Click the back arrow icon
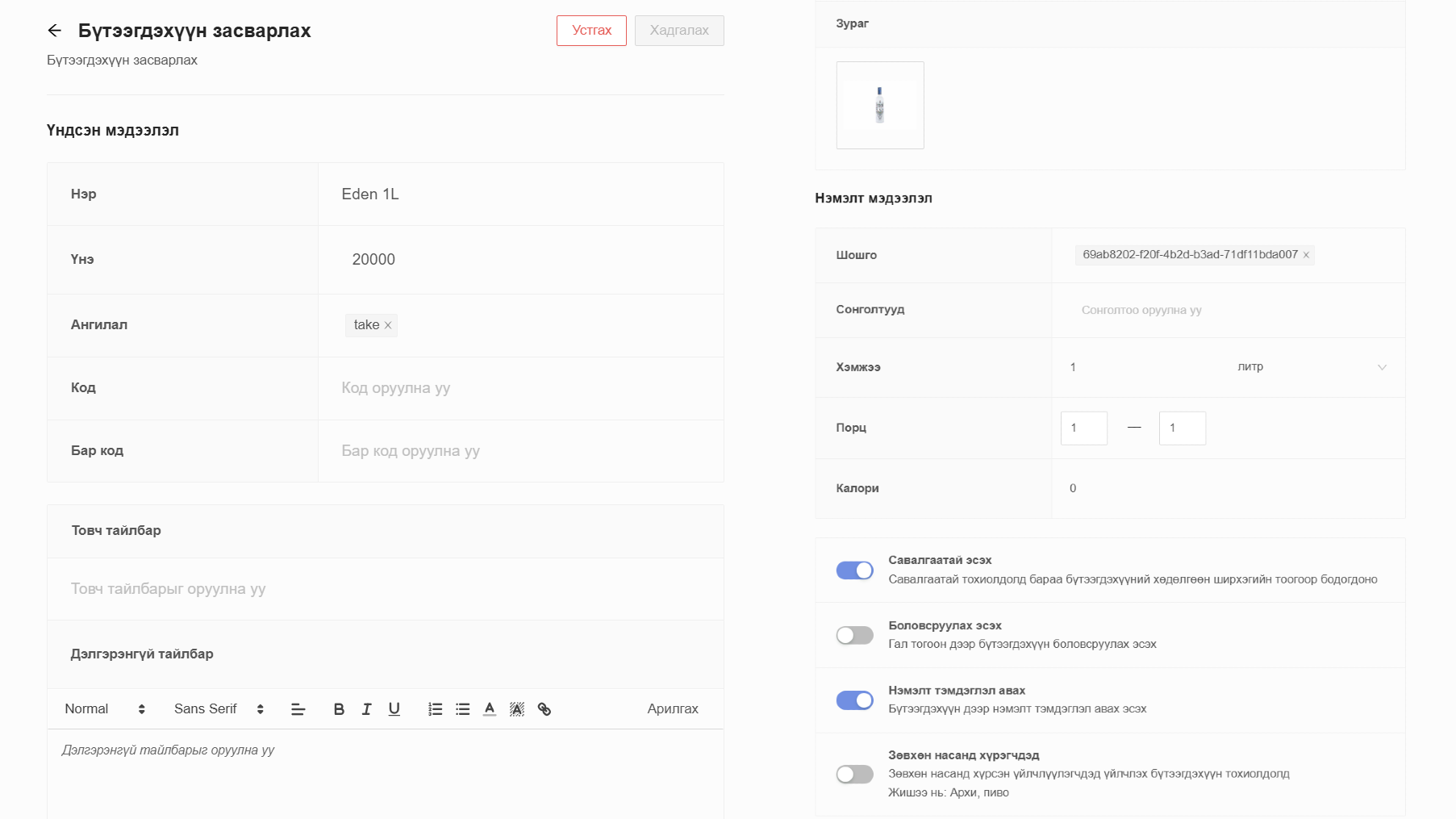1456x819 pixels. click(x=54, y=31)
